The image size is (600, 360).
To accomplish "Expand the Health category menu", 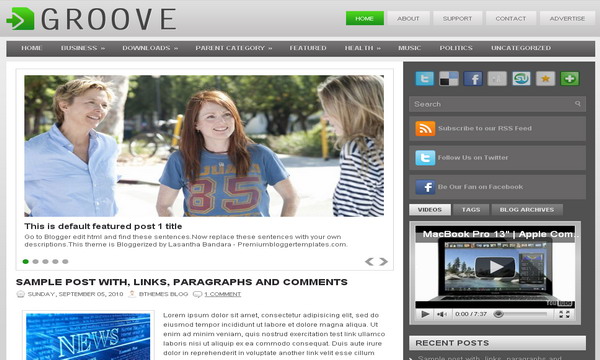I will click(362, 48).
